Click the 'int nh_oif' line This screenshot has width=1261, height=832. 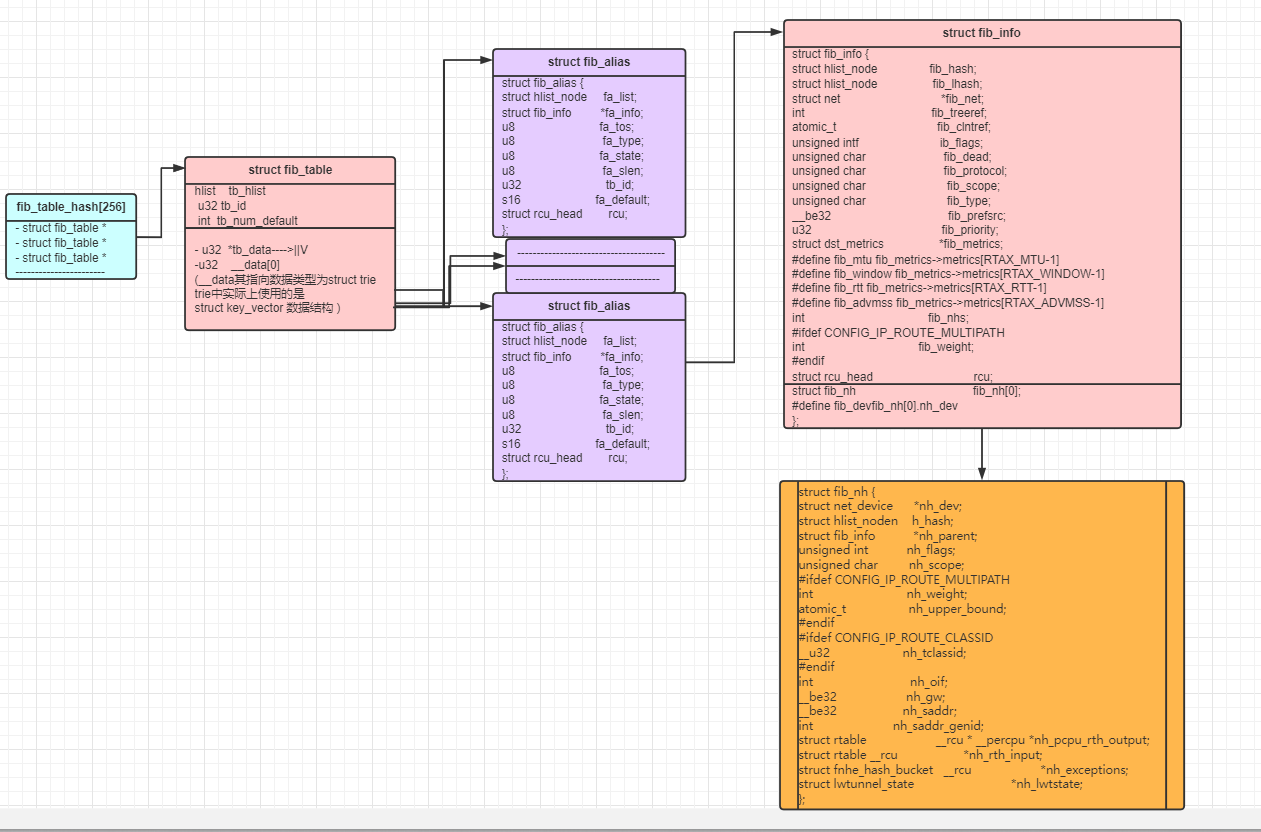[873, 682]
